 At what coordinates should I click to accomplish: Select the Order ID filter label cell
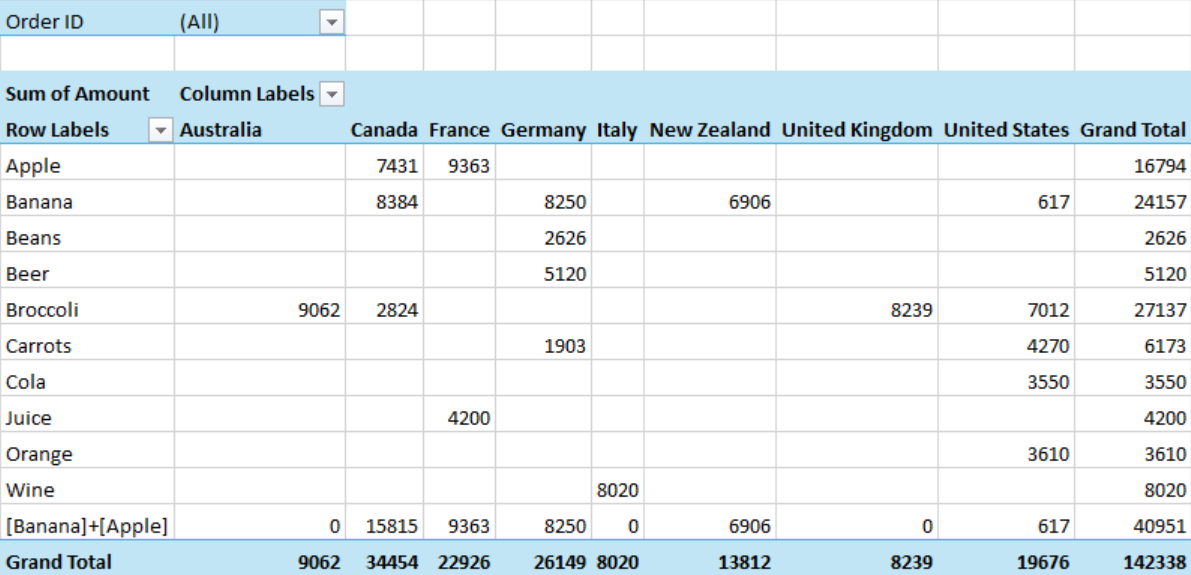click(45, 22)
